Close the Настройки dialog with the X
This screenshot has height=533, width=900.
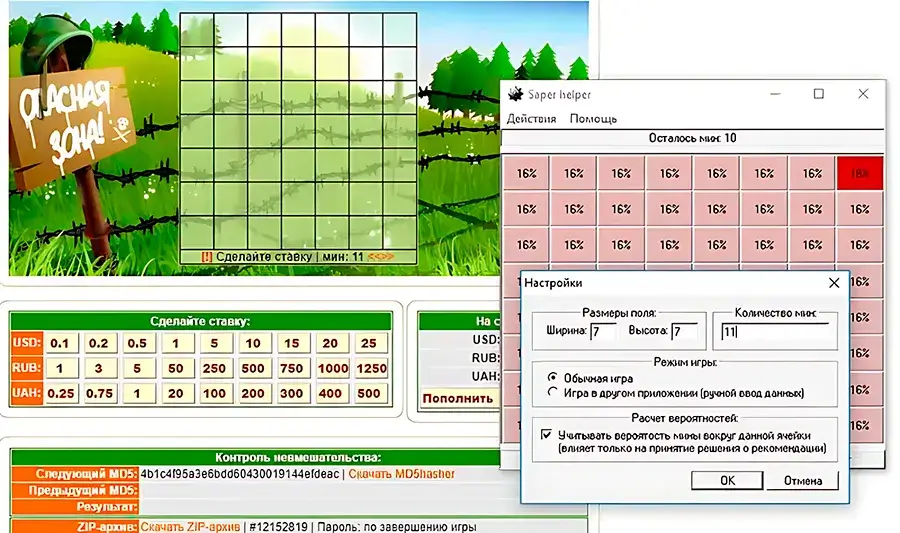point(834,283)
